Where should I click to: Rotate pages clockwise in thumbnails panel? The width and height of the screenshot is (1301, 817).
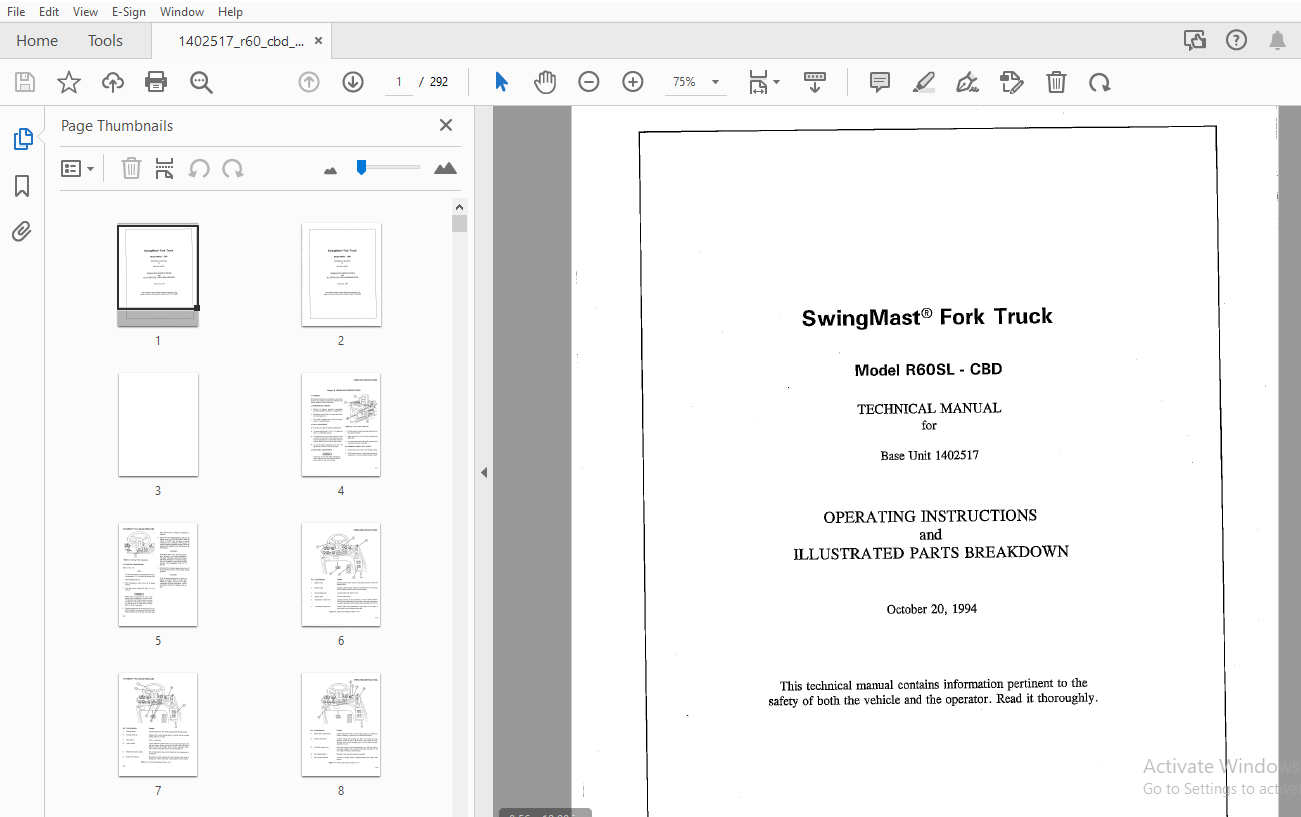pos(233,168)
